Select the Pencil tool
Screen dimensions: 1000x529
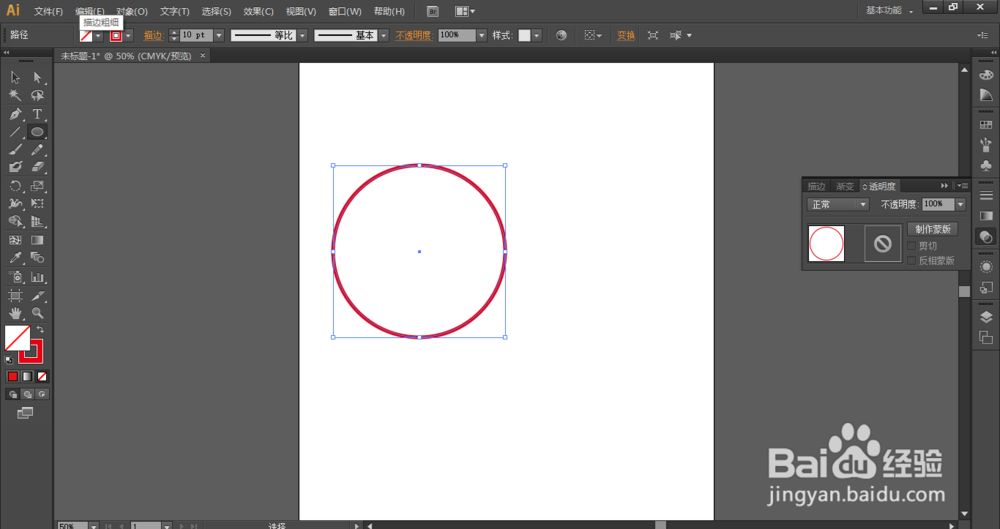[x=37, y=150]
